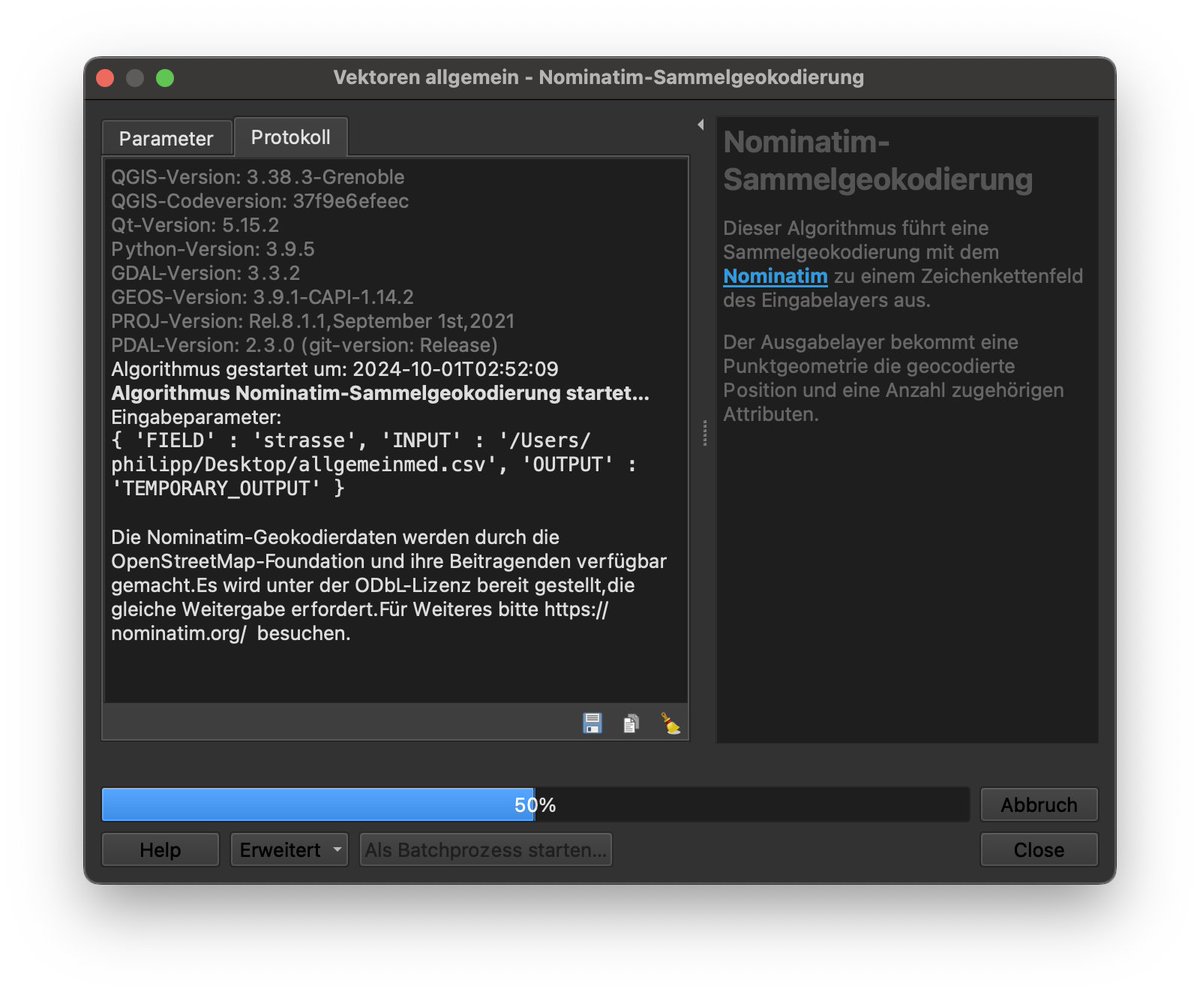Viewport: 1200px width, 995px height.
Task: Click the QGIS-Codeversion: 37f9e6efeec line
Action: (260, 201)
